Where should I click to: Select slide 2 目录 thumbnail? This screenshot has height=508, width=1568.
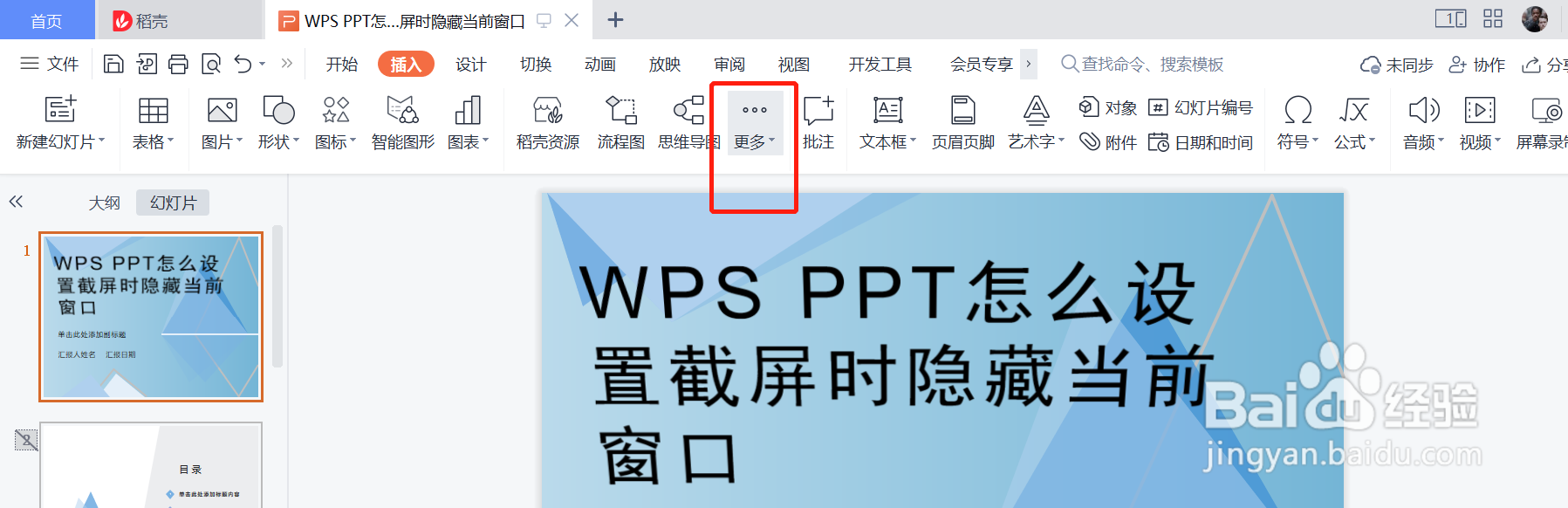tap(151, 465)
